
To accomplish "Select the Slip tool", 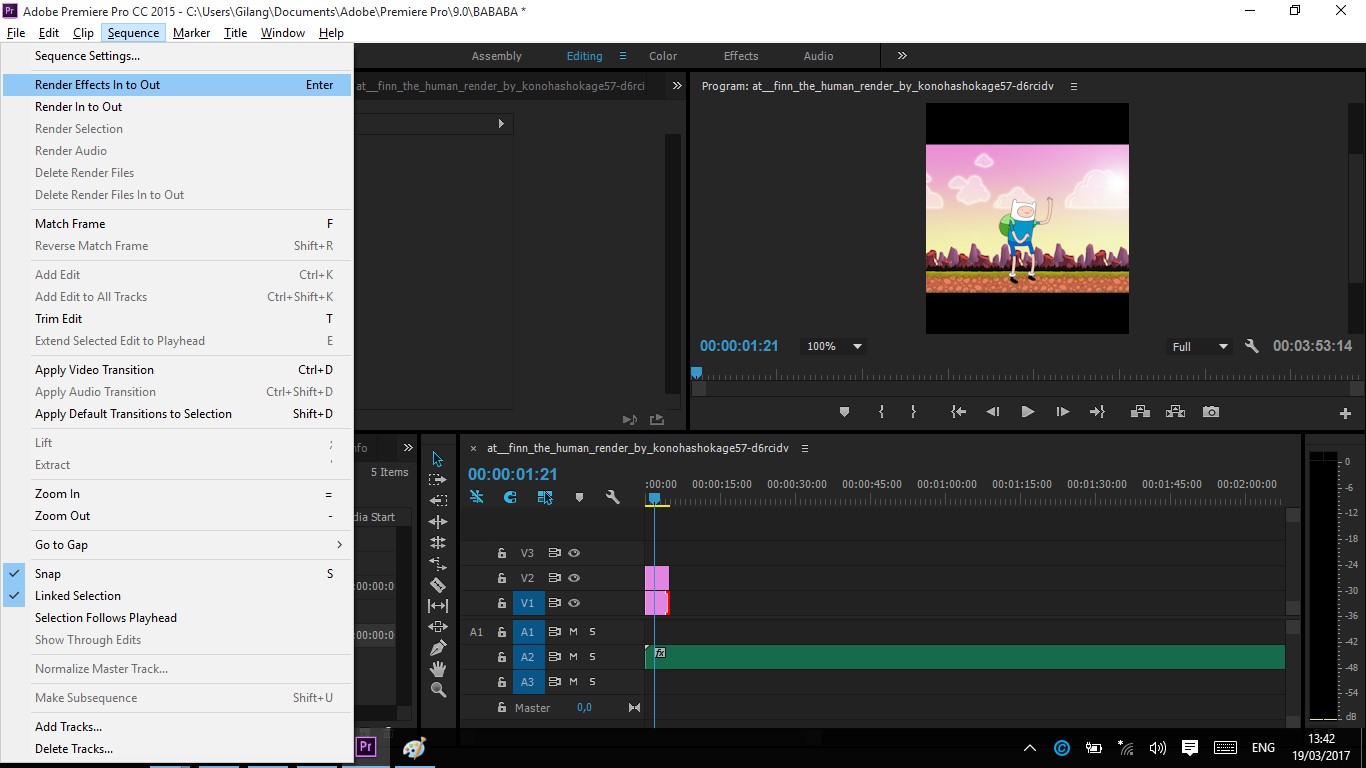I will pos(437,606).
